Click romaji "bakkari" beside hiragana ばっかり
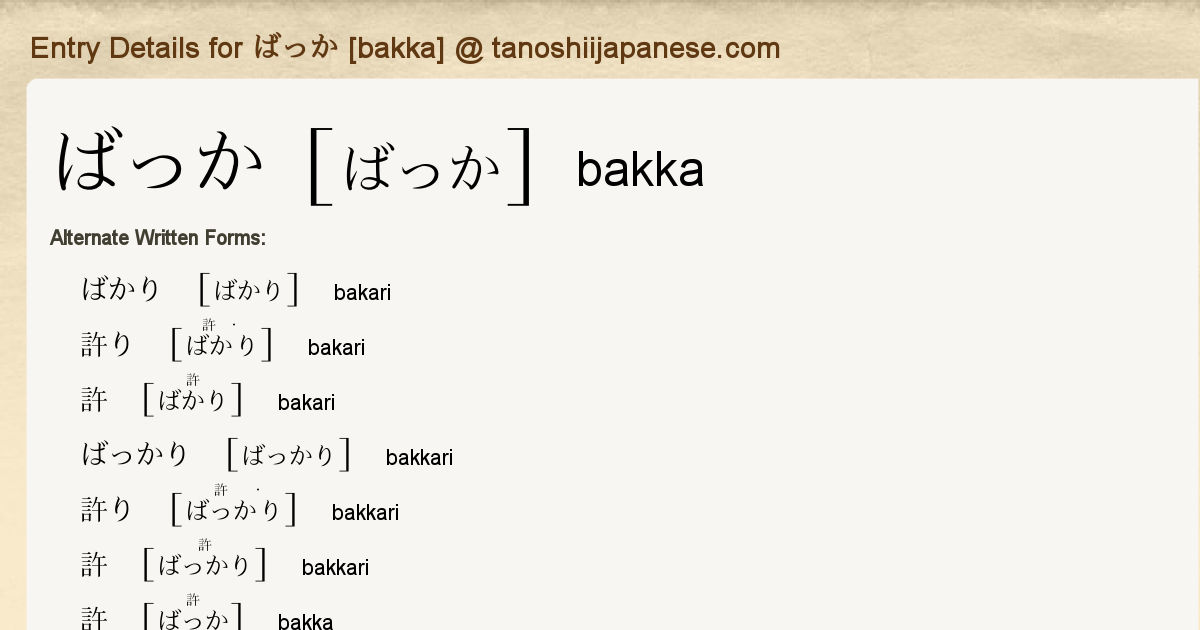Viewport: 1200px width, 630px height. pyautogui.click(x=419, y=458)
